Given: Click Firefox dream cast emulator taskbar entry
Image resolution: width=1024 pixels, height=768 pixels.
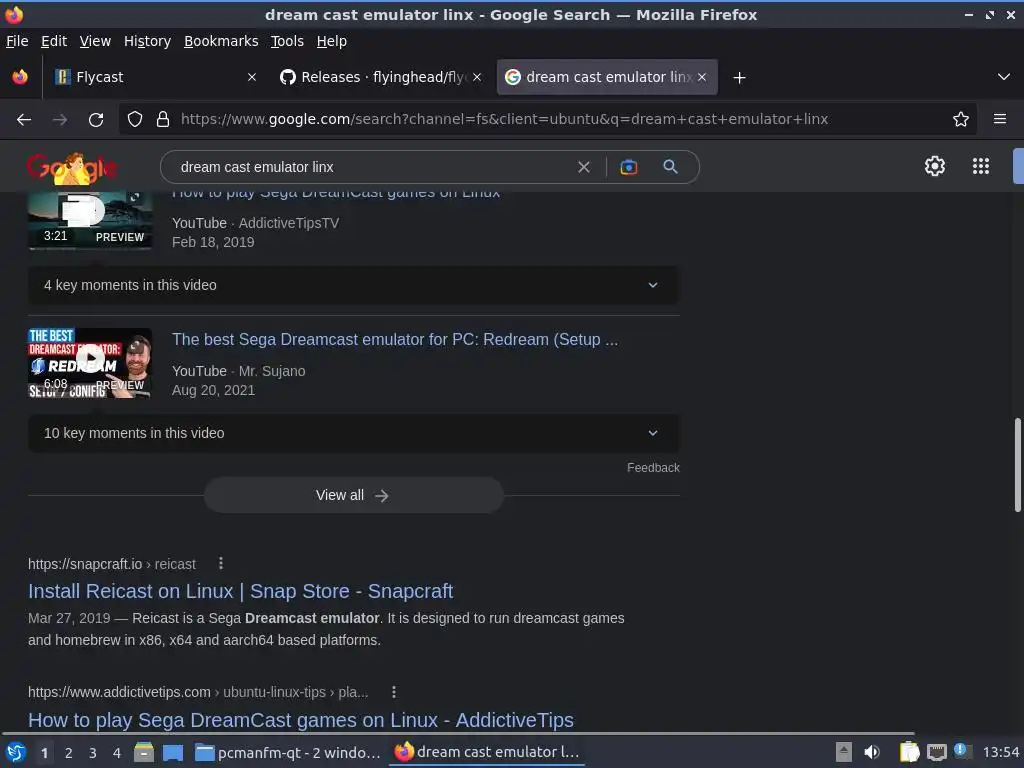Looking at the screenshot, I should pyautogui.click(x=487, y=752).
